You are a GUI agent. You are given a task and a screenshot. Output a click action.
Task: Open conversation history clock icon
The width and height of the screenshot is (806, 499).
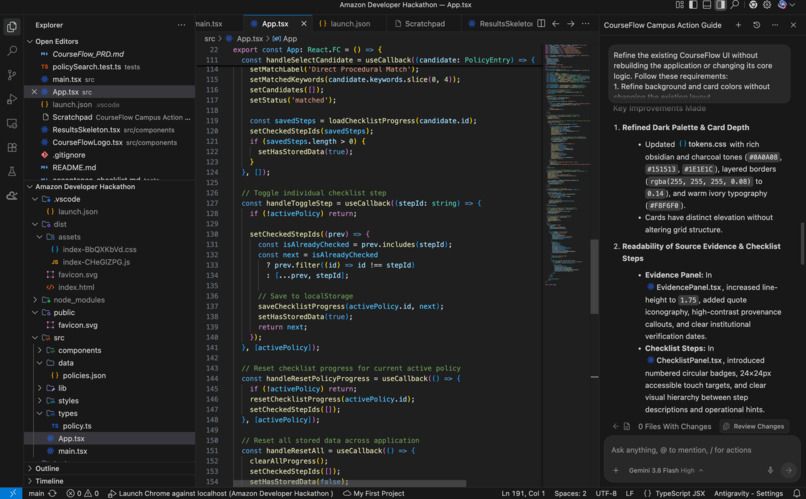point(757,25)
